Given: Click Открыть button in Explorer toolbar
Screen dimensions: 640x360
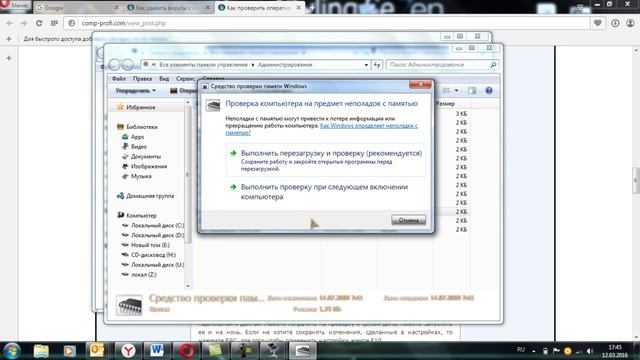Looking at the screenshot, I should 182,91.
